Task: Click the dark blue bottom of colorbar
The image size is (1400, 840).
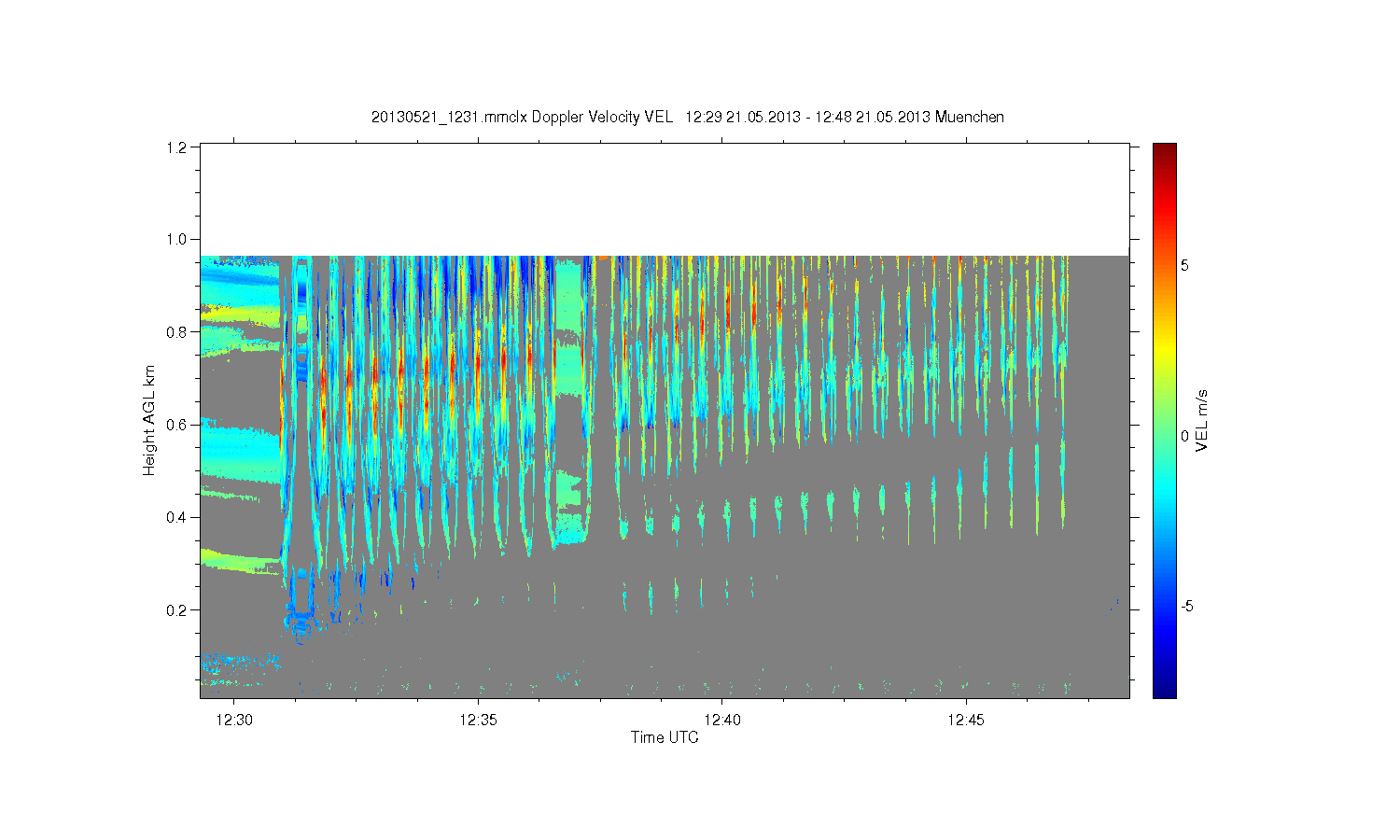Action: pyautogui.click(x=1164, y=691)
